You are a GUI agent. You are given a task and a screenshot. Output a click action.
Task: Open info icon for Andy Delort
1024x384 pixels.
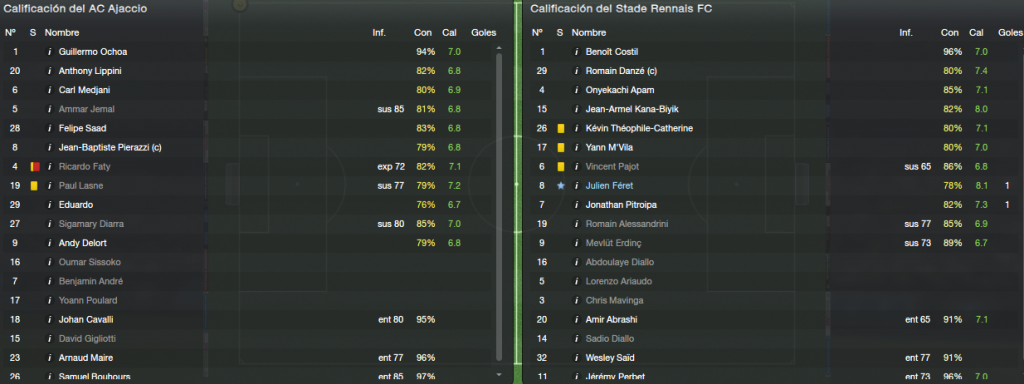tap(49, 243)
